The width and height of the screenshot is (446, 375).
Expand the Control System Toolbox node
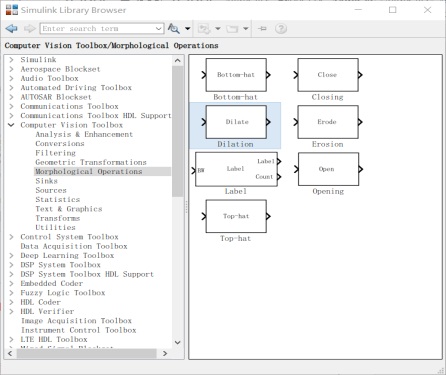tap(11, 237)
